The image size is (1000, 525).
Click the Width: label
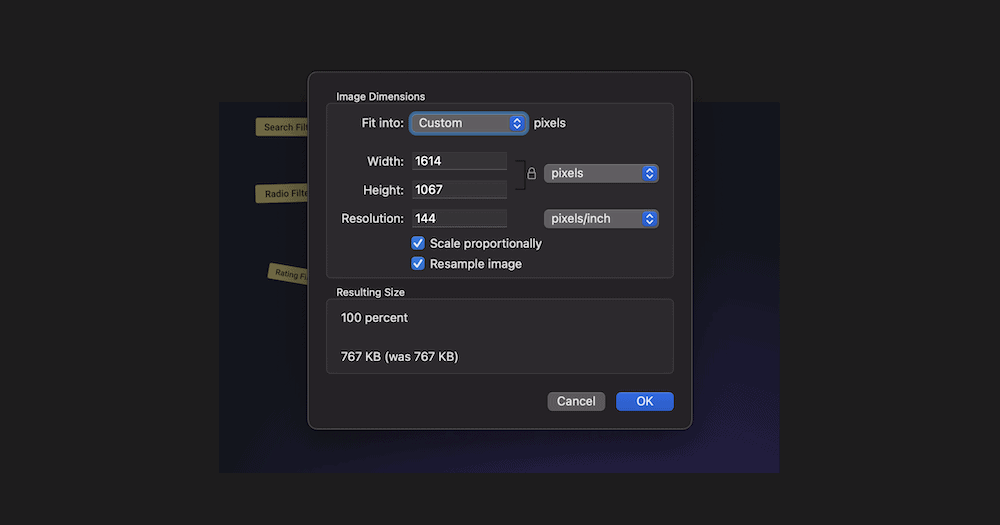coord(385,161)
